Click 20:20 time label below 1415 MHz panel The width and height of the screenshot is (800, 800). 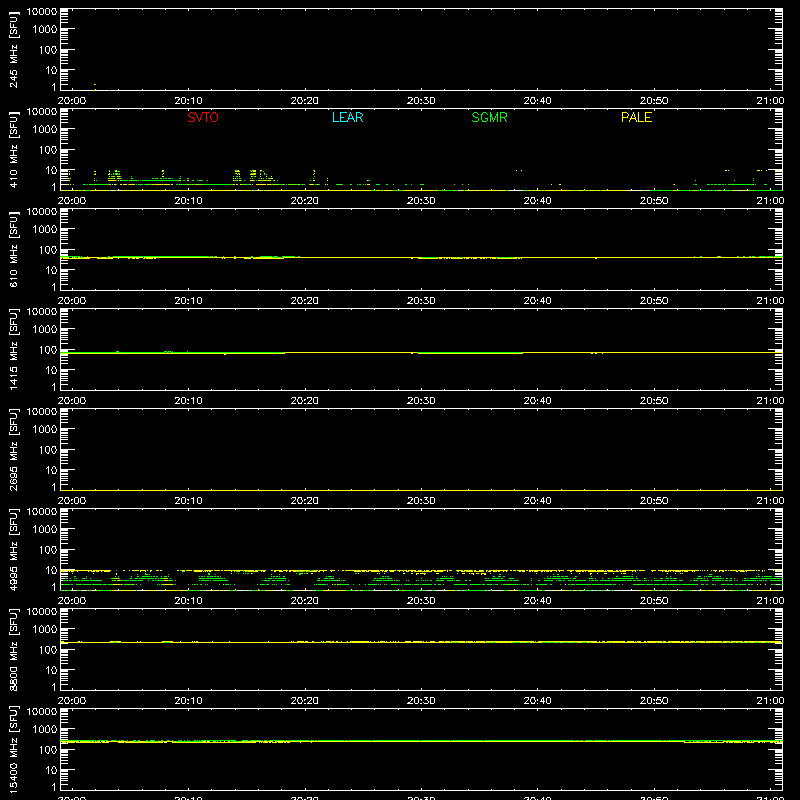(305, 401)
